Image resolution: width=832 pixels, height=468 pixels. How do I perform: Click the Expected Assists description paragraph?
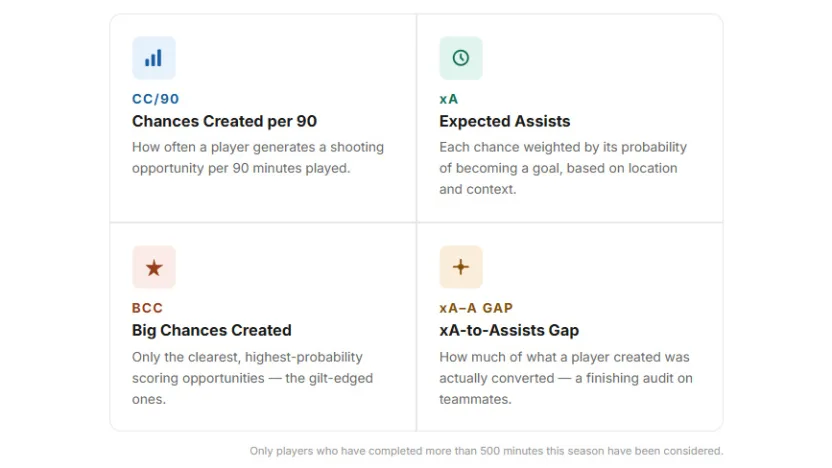click(x=562, y=168)
